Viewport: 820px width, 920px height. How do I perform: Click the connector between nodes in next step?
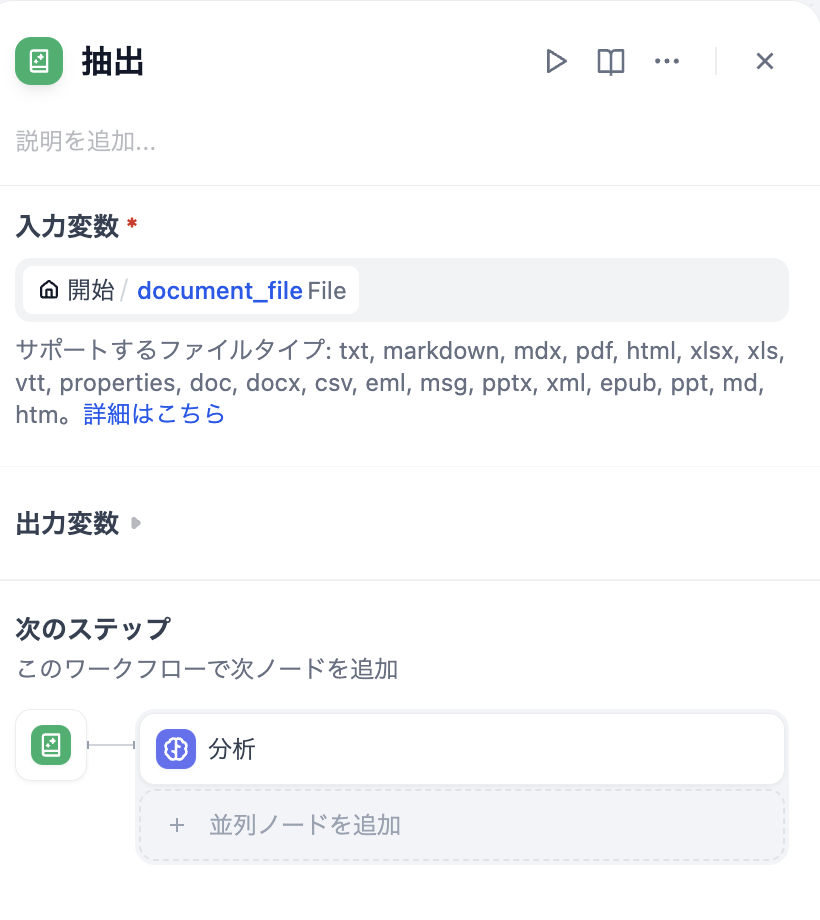pos(110,745)
